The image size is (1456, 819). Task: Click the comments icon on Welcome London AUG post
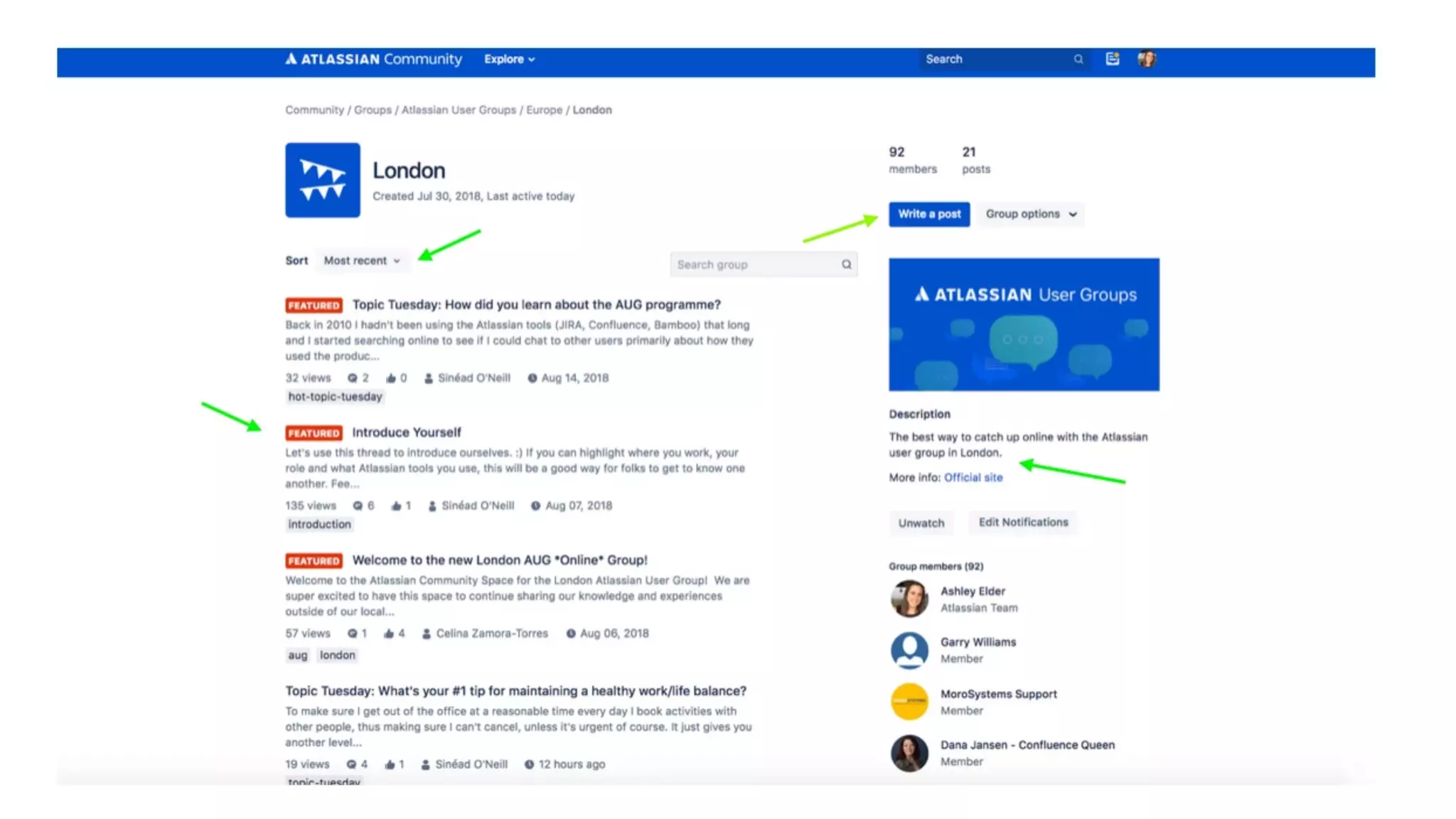353,633
